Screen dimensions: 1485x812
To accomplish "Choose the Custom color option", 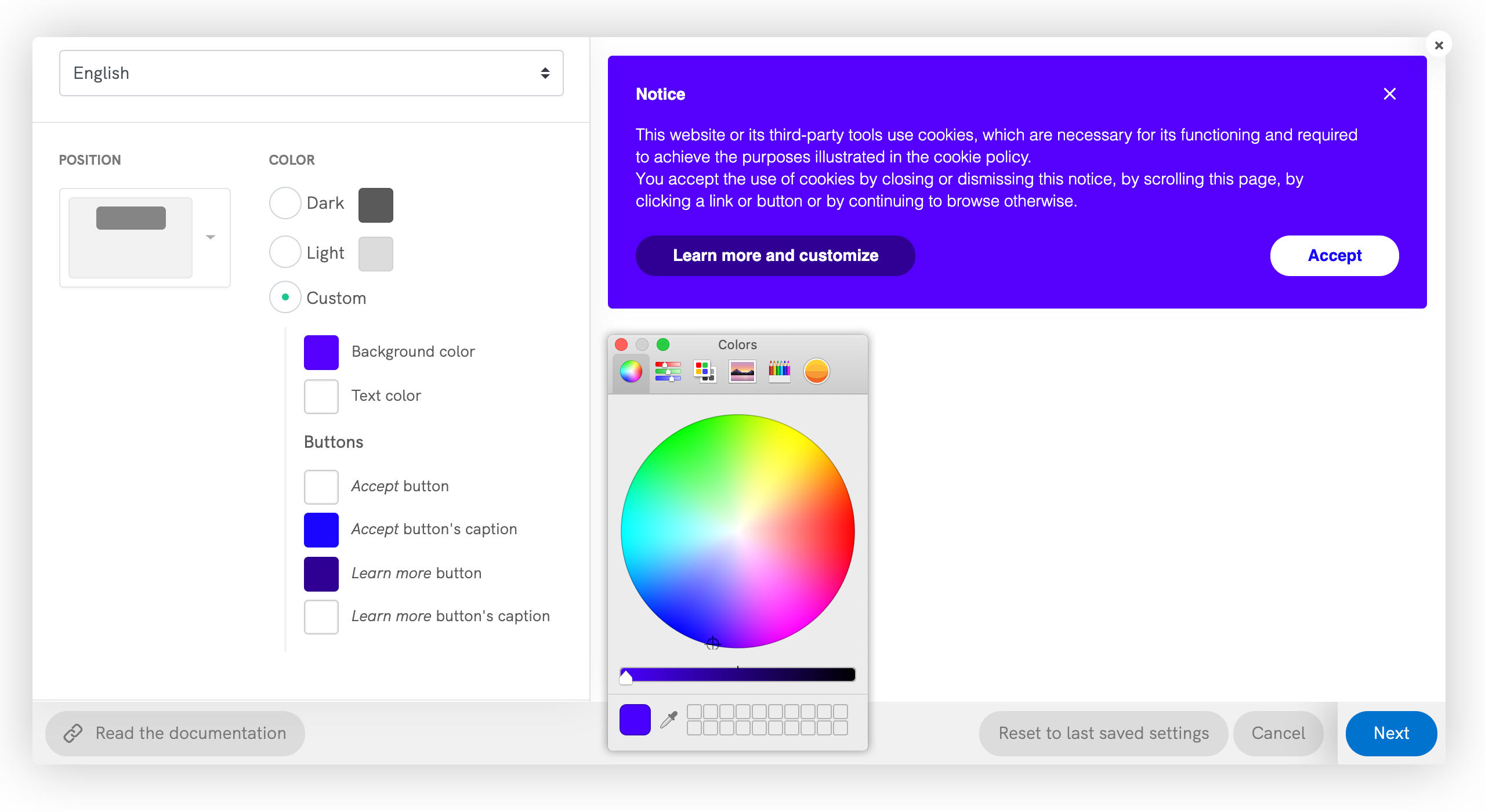I will (x=285, y=298).
